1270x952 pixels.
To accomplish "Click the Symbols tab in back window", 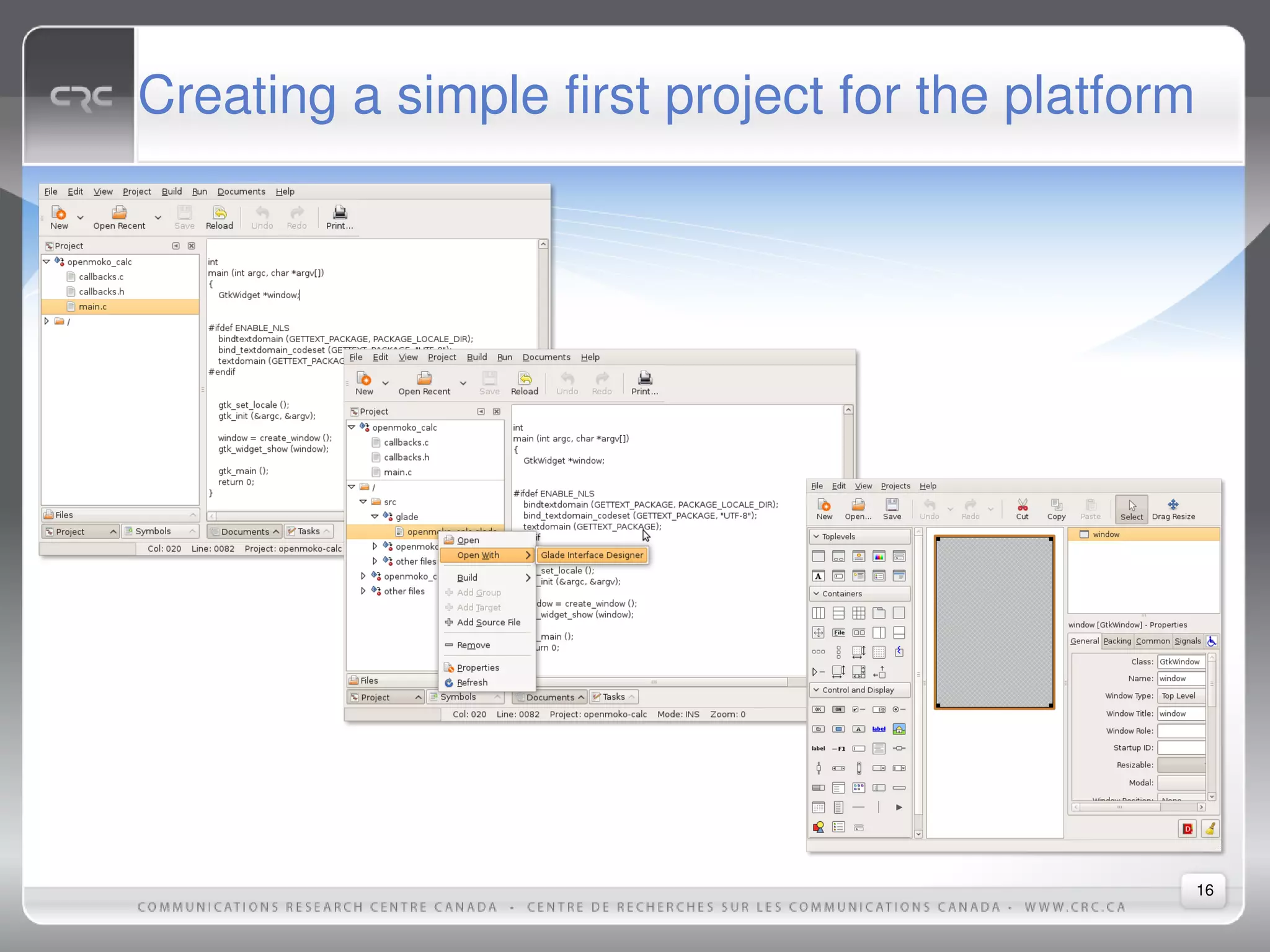I will (160, 531).
